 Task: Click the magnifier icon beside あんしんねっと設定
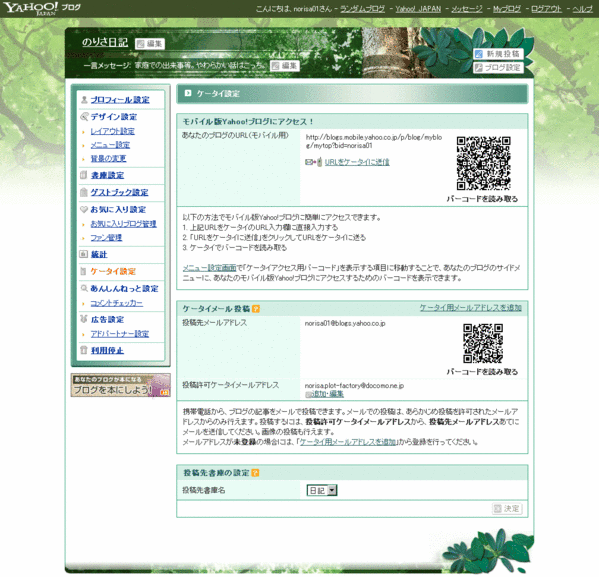point(84,288)
